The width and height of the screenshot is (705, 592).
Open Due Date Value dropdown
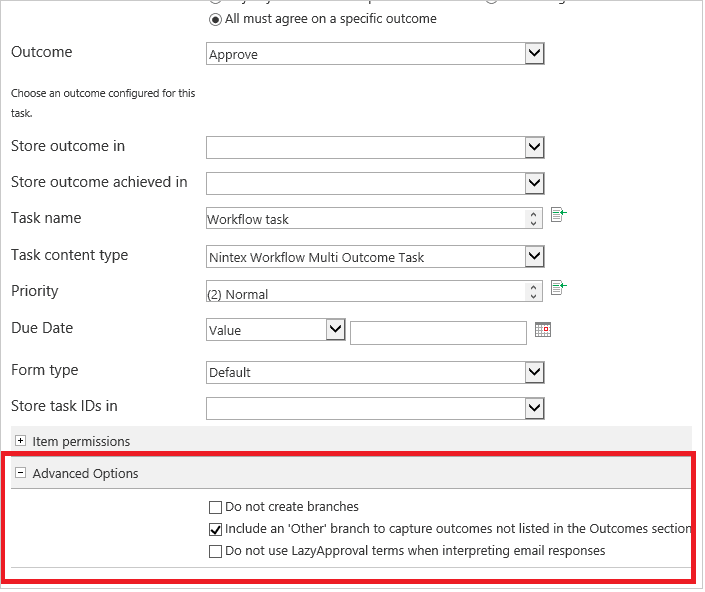coord(276,330)
